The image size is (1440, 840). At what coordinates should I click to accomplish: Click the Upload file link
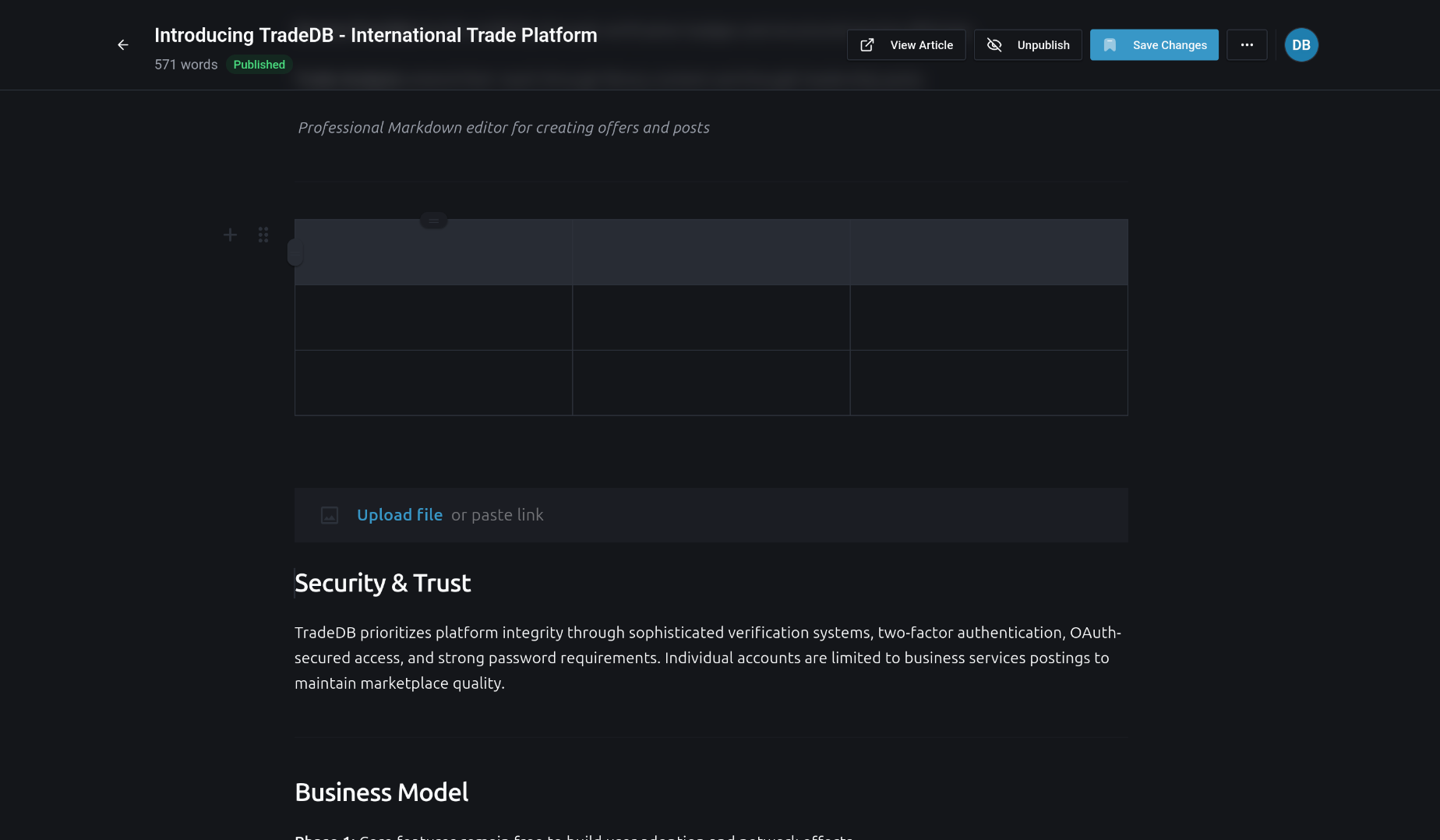click(399, 515)
